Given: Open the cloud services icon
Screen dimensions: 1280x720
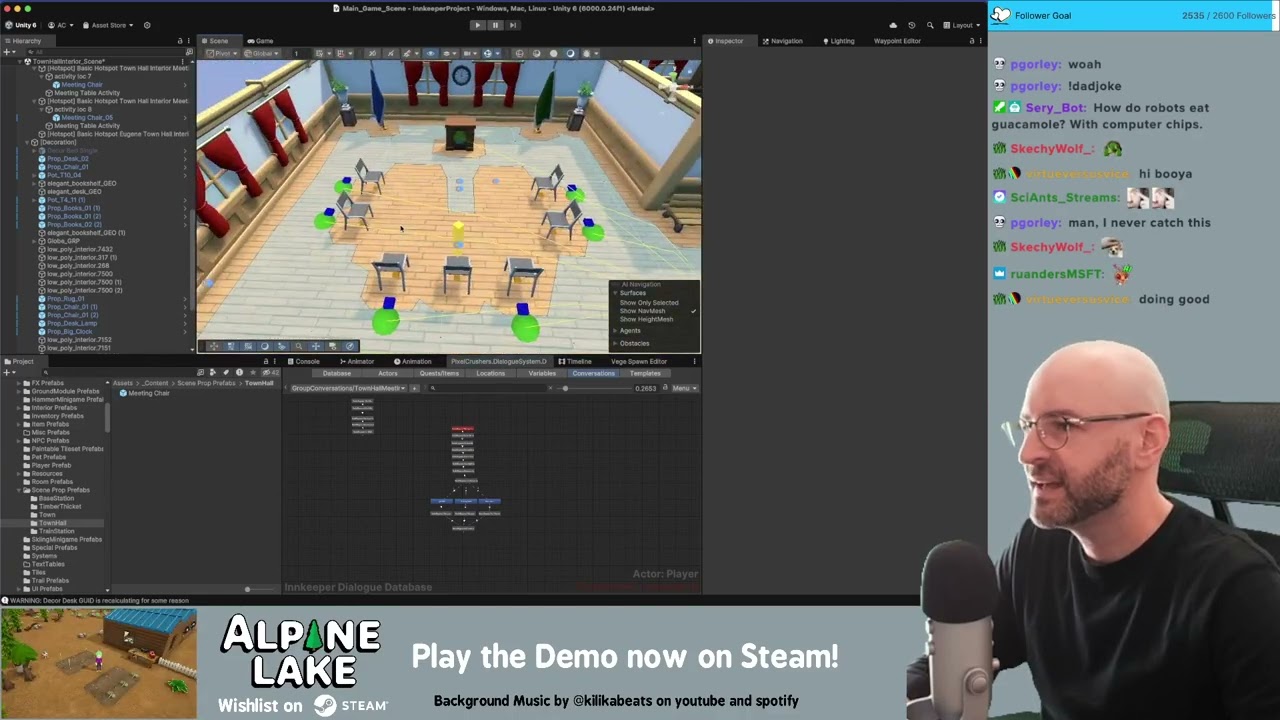Looking at the screenshot, I should pos(893,25).
